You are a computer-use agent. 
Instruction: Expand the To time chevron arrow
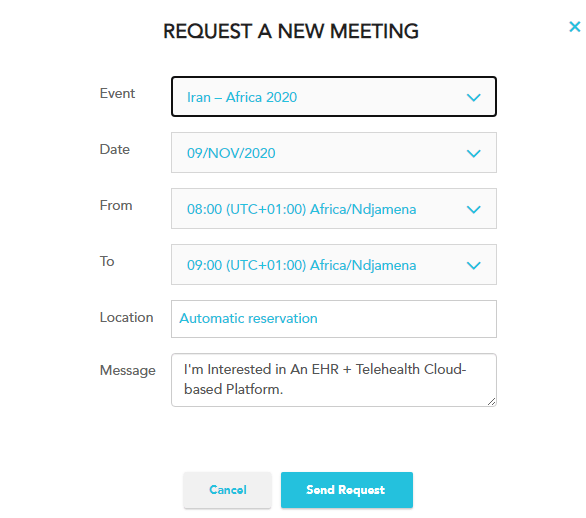(x=474, y=265)
